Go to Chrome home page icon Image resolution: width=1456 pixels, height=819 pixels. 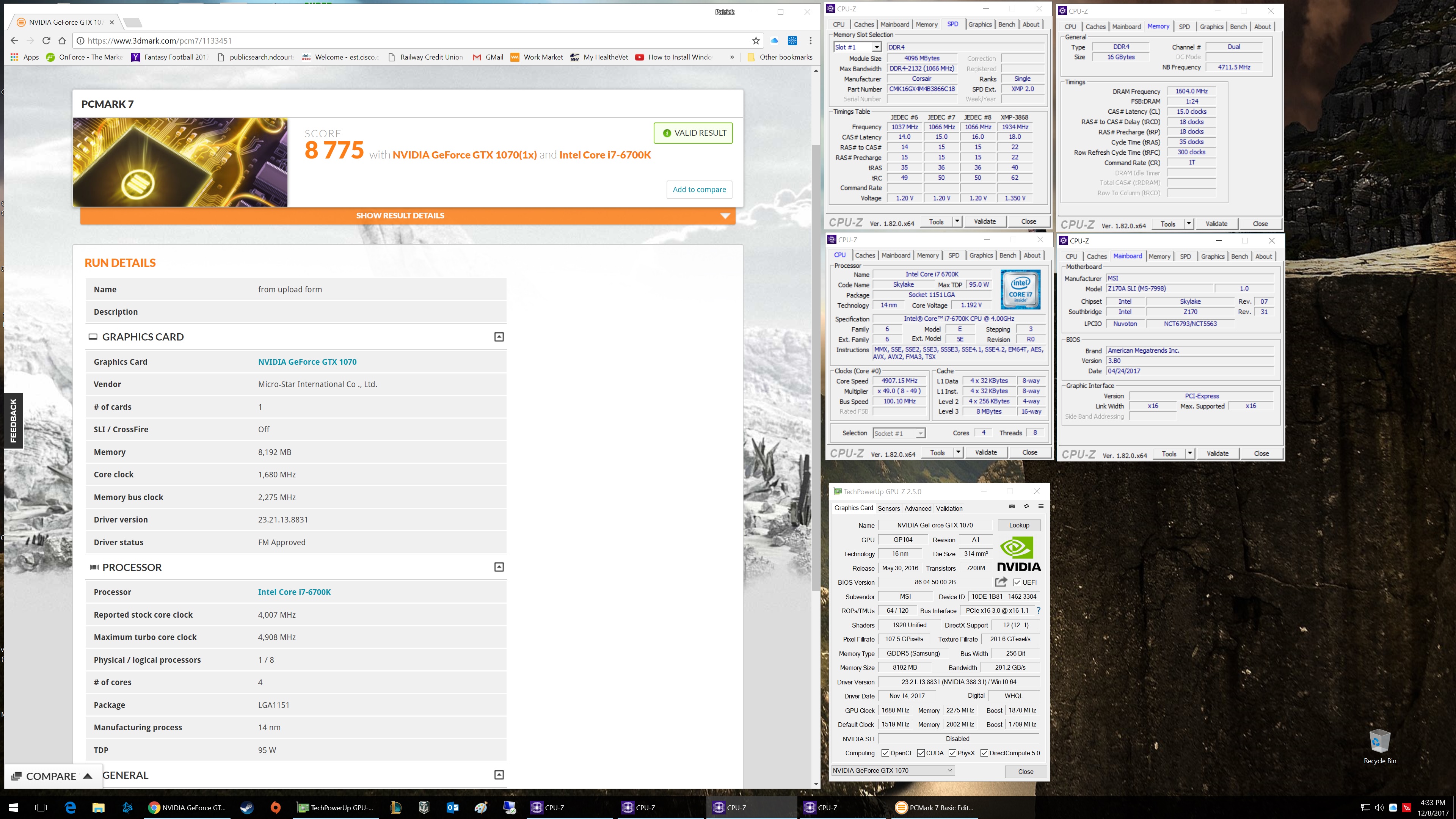point(62,41)
